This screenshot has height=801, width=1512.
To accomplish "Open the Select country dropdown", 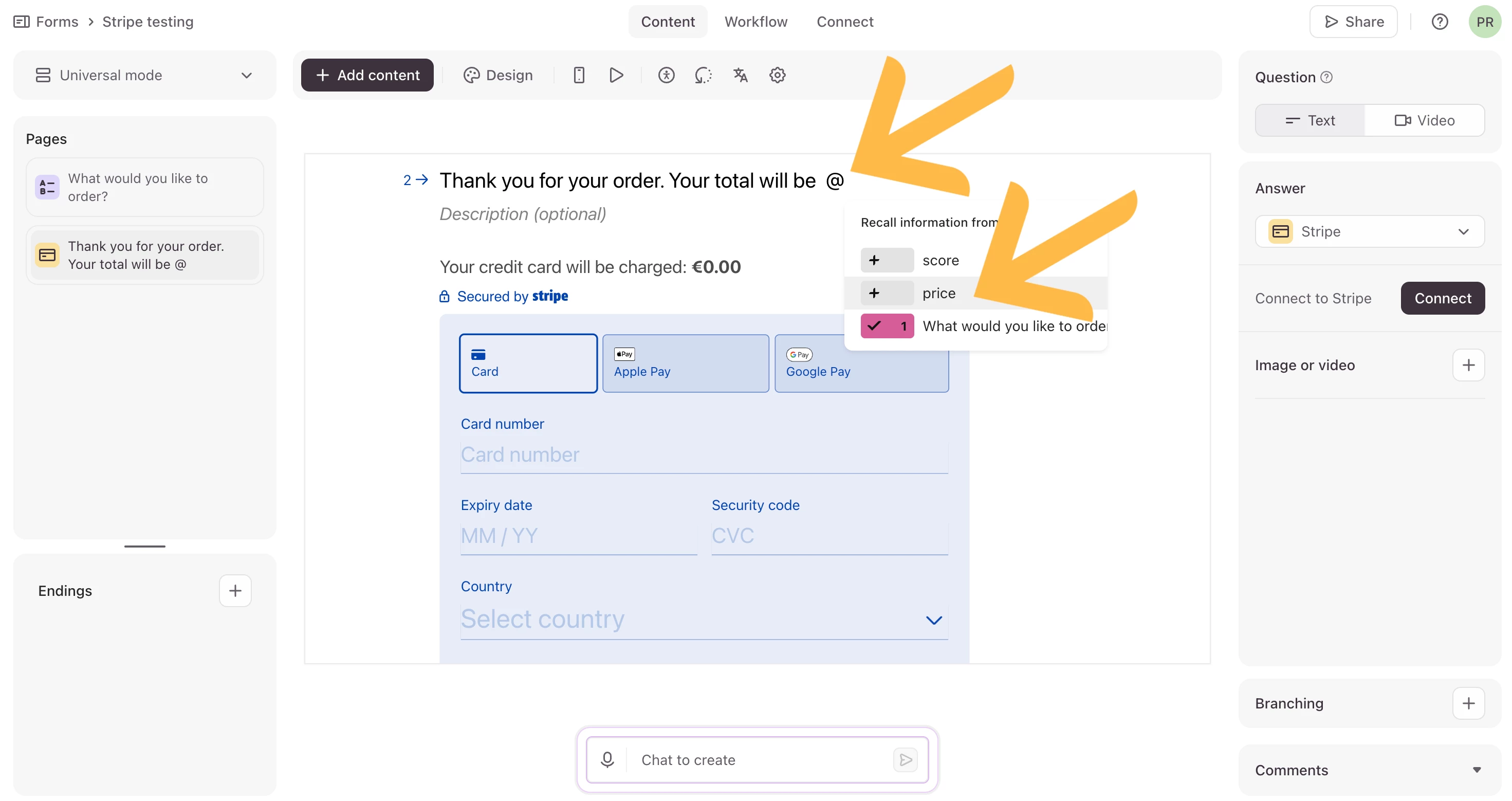I will tap(704, 620).
